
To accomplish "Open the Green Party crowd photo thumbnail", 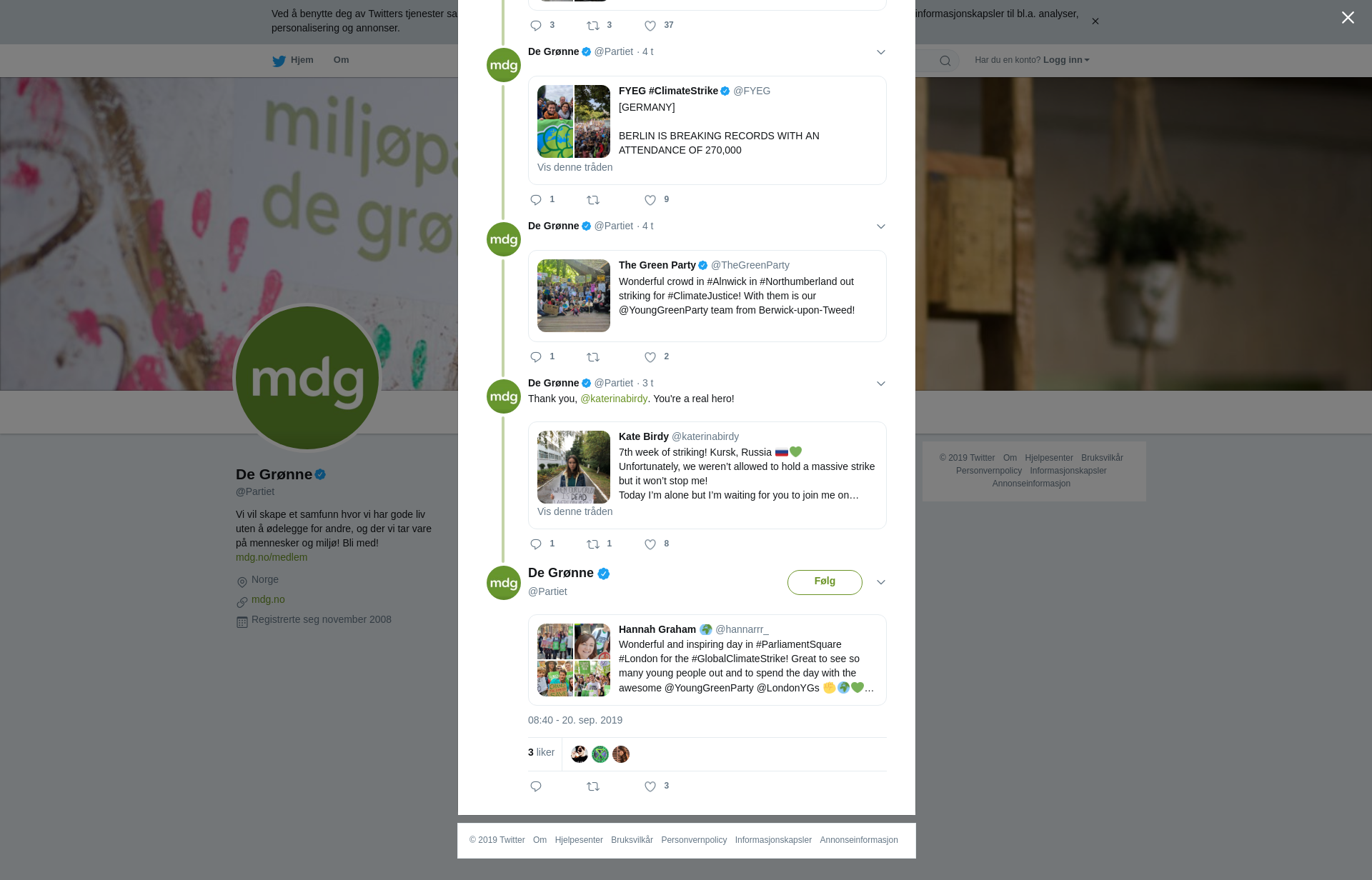I will (x=574, y=296).
